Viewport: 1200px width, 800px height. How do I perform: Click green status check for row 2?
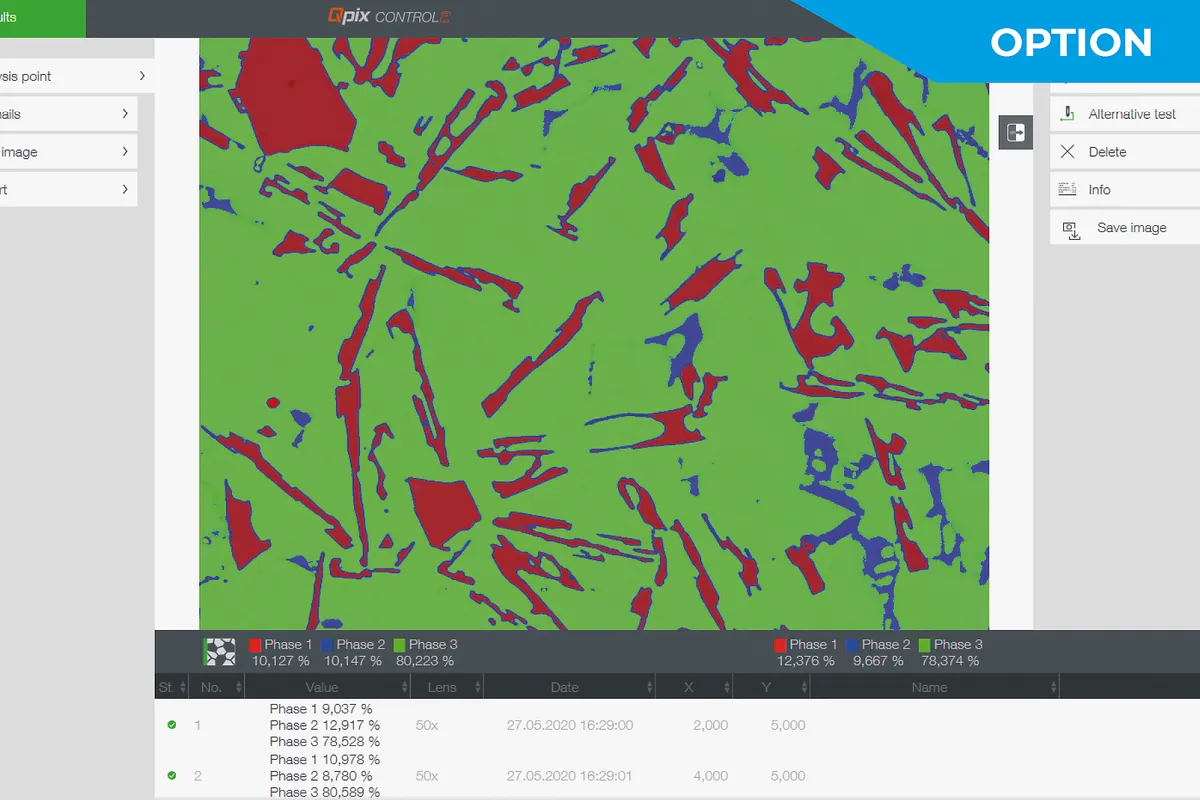172,775
